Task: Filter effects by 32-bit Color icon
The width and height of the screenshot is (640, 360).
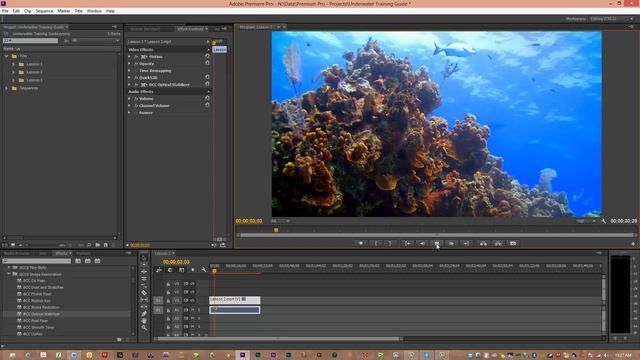Action: [x=87, y=261]
